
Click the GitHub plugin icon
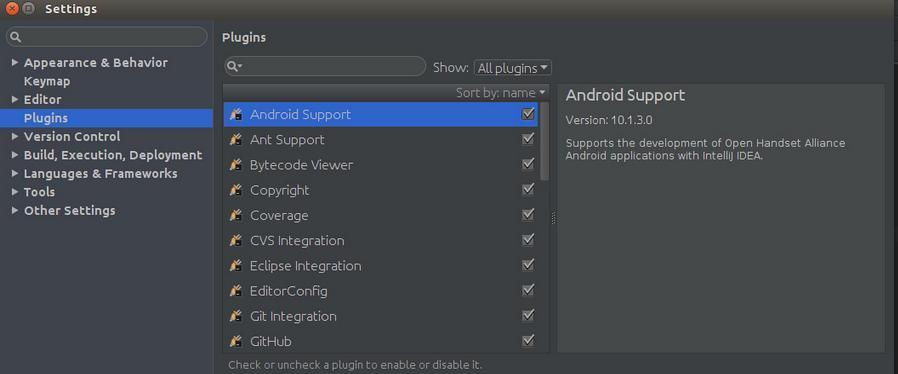(235, 341)
